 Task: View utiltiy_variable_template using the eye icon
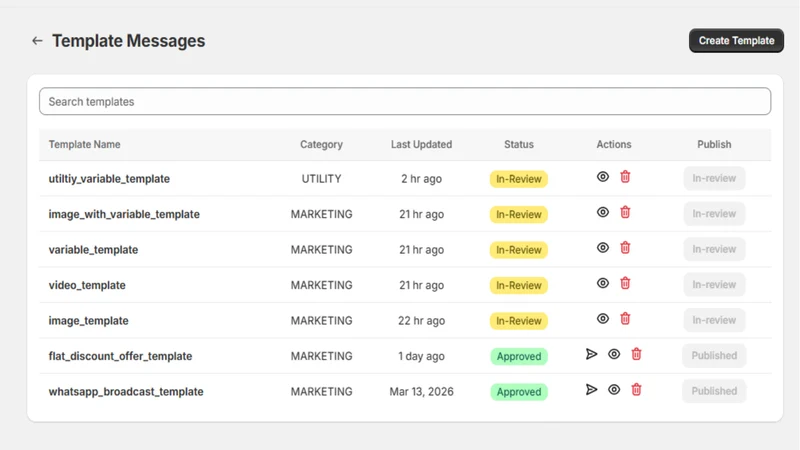[x=603, y=177]
